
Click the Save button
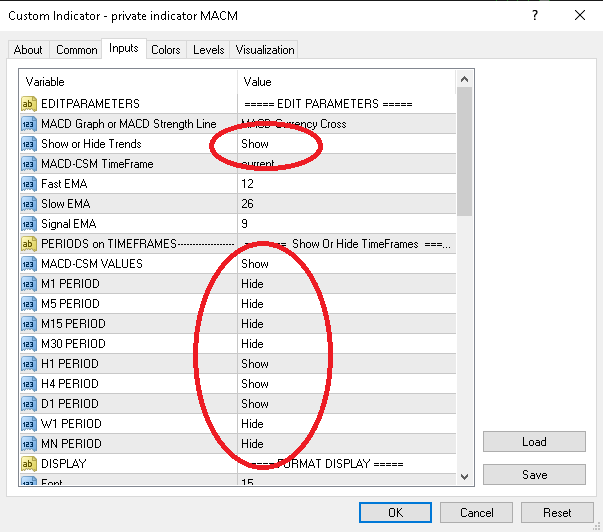click(x=534, y=475)
